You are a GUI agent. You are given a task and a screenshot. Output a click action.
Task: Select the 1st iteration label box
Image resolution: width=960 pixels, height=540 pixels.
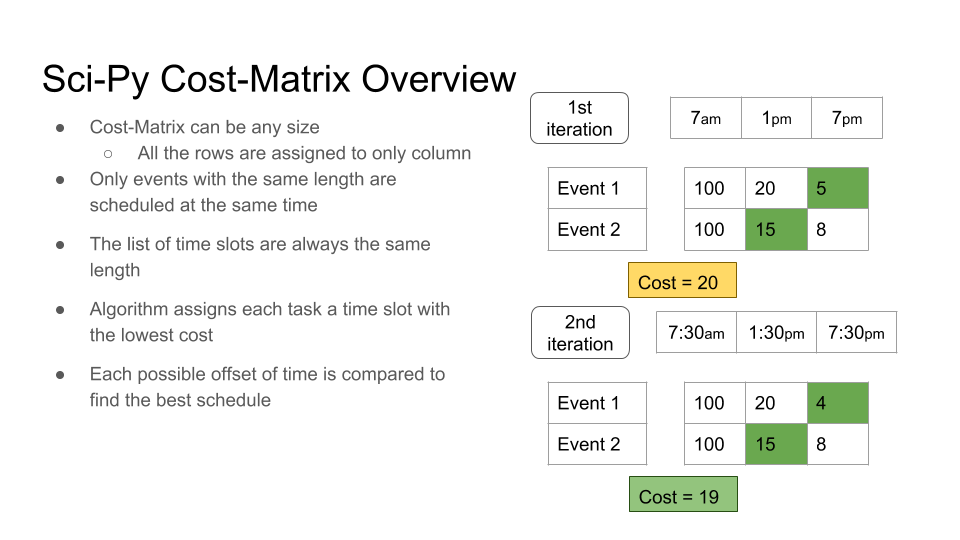pyautogui.click(x=579, y=118)
